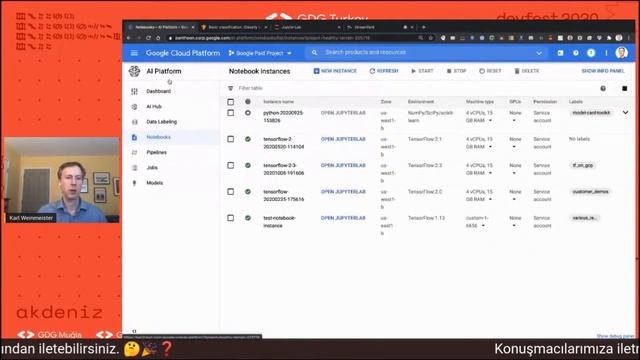Open notifications icon in header
Image resolution: width=640 pixels, height=360 pixels.
(591, 53)
